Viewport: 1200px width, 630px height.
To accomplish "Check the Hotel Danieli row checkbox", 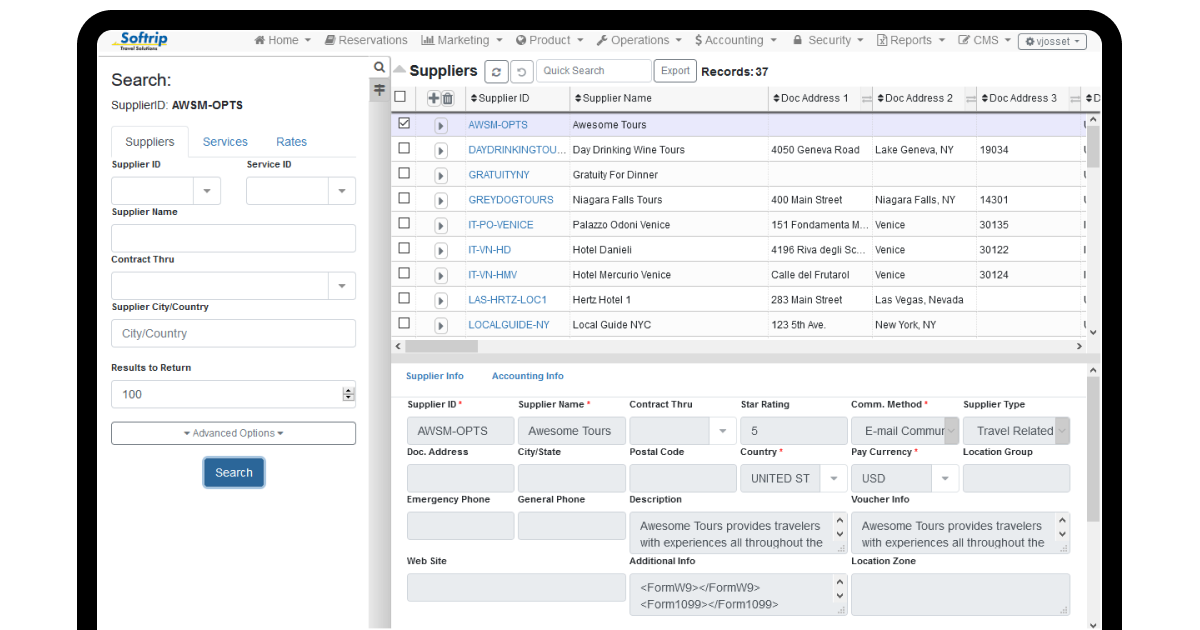I will coord(404,248).
